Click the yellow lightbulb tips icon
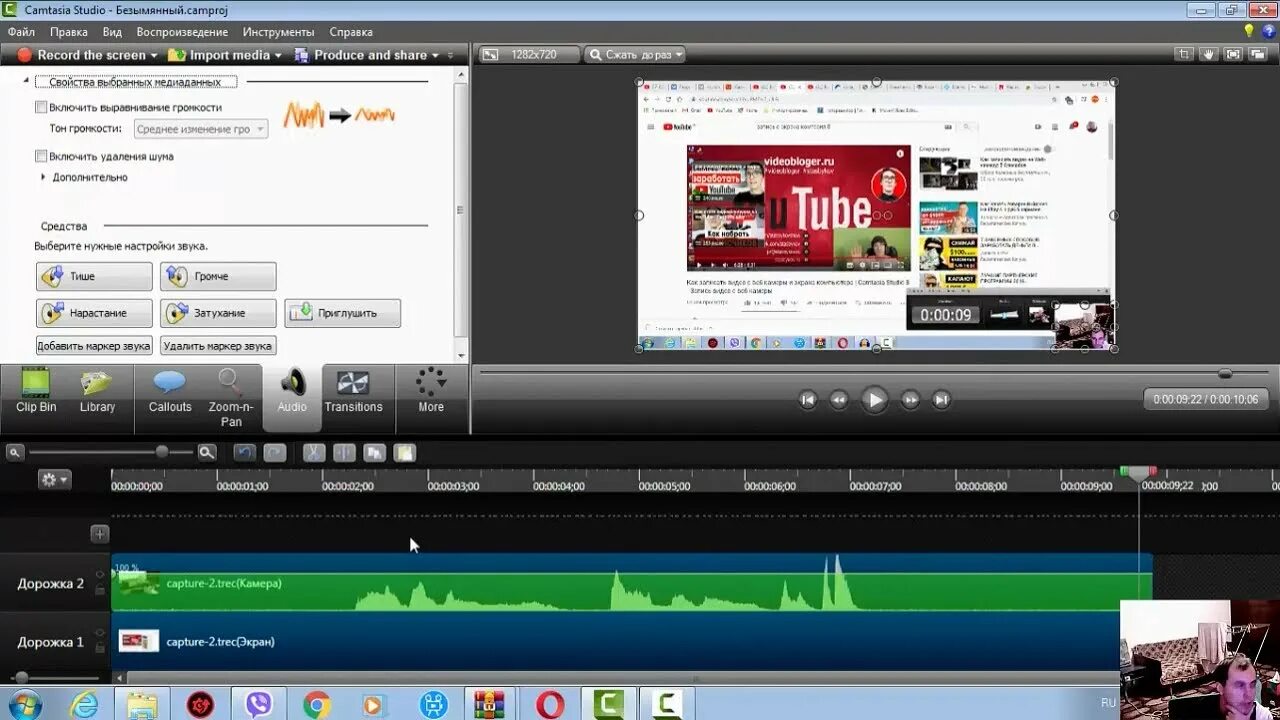This screenshot has height=720, width=1280. tap(1249, 31)
